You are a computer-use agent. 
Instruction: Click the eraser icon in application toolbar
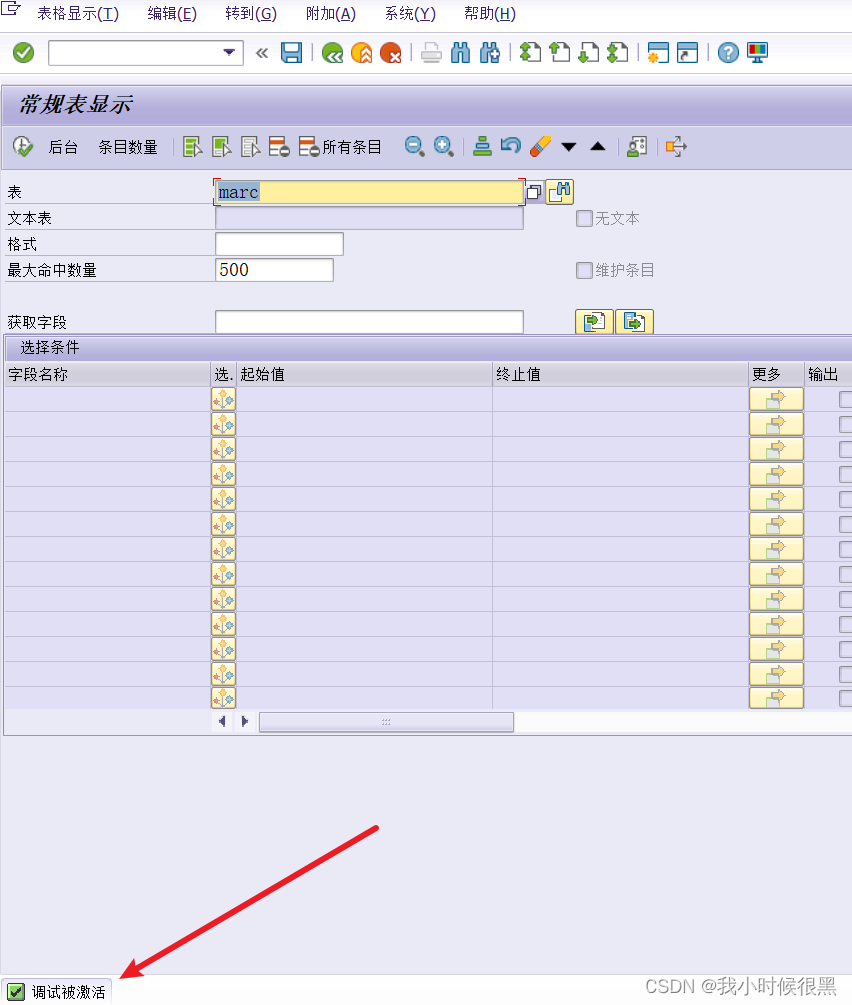(x=540, y=147)
